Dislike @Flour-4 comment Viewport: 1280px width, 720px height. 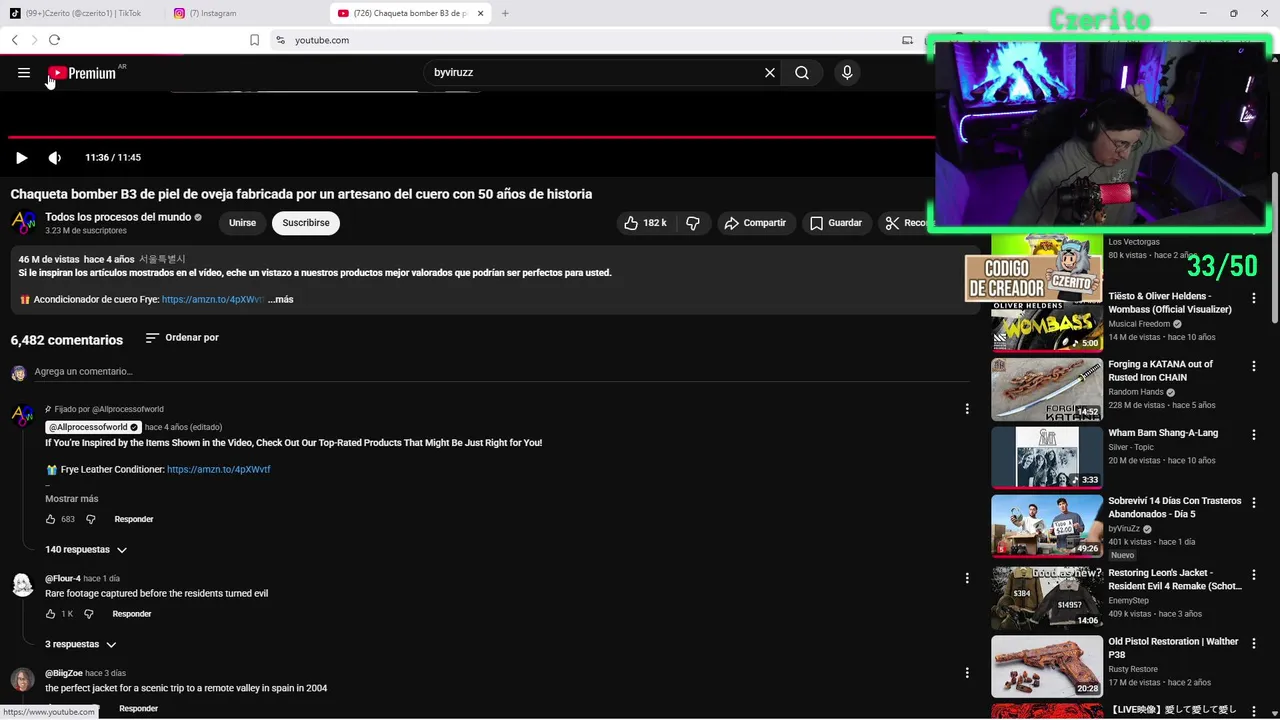[89, 614]
